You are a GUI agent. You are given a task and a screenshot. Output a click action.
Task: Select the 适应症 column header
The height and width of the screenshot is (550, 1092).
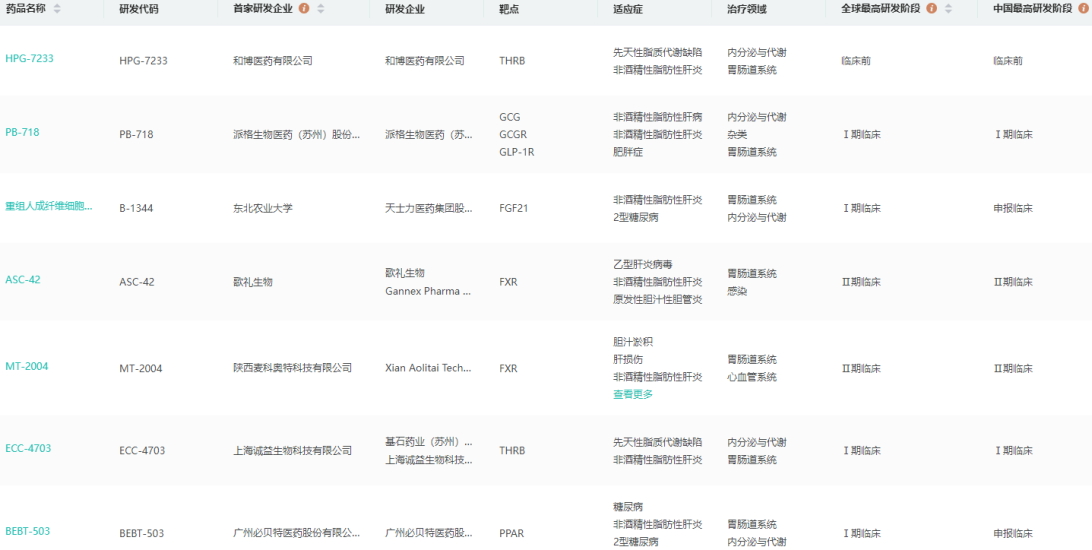coord(627,9)
